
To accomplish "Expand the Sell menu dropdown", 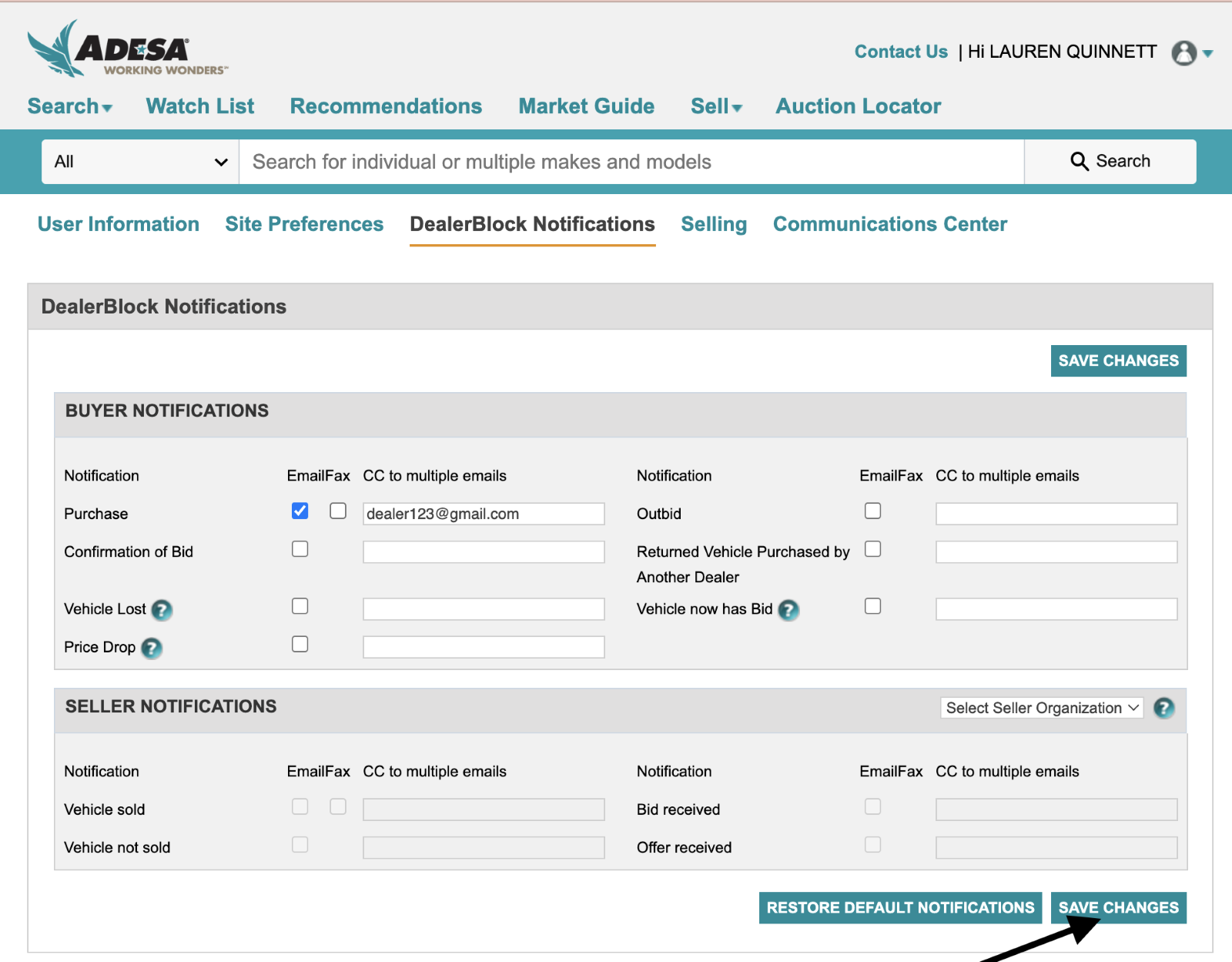I will click(716, 106).
